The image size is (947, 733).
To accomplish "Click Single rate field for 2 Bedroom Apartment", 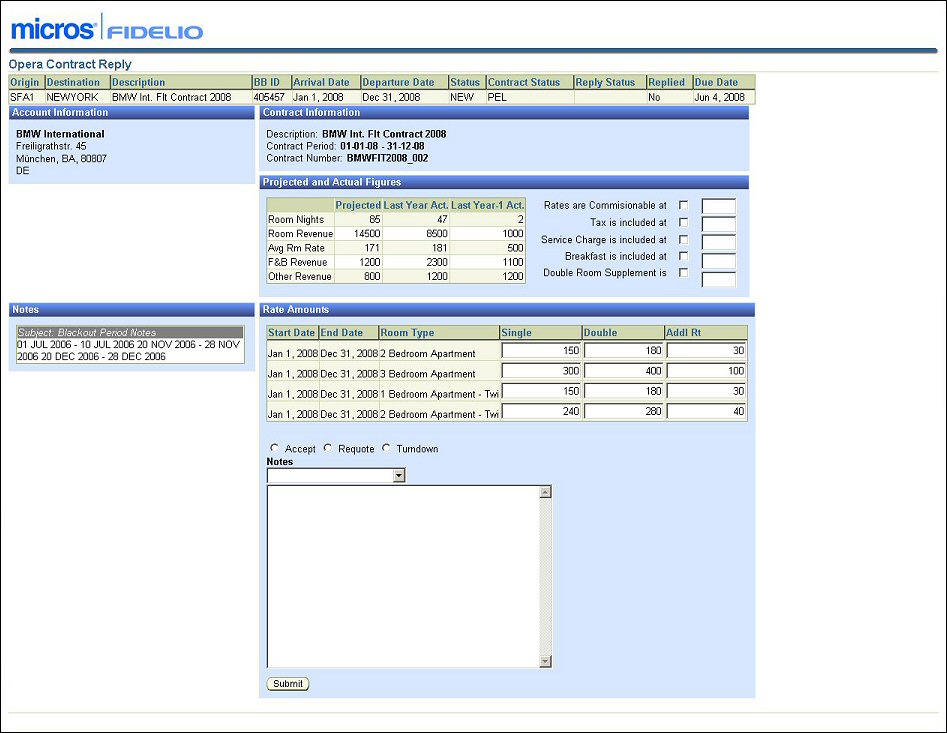I will (541, 351).
